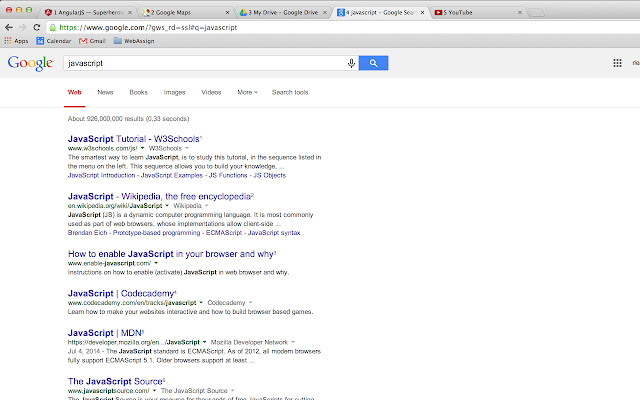Viewport: 640px width, 400px height.
Task: Open a new browser tab
Action: pos(536,13)
